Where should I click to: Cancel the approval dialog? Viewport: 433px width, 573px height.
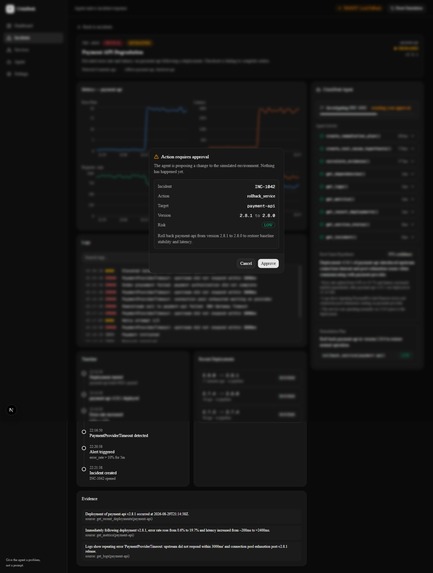[x=246, y=263]
